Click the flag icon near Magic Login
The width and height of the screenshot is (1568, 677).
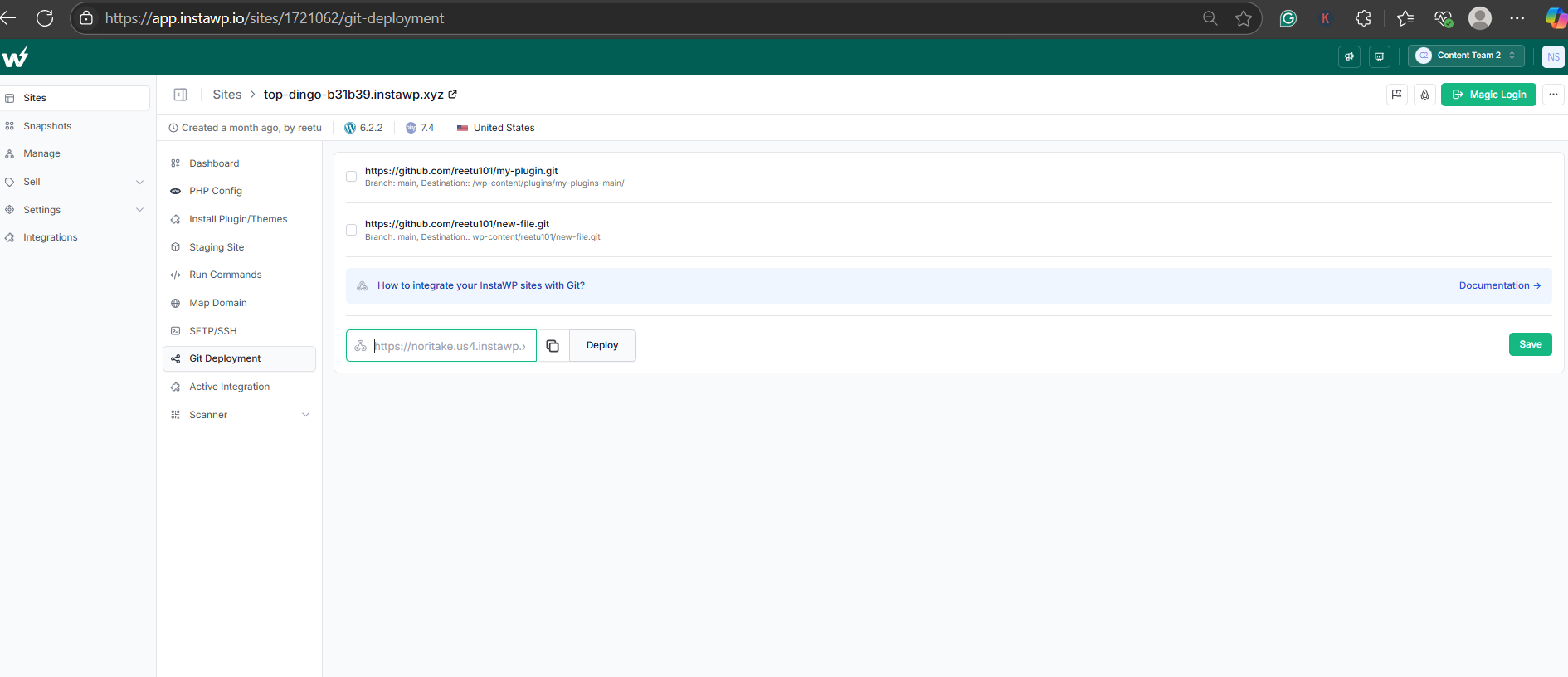click(x=1397, y=95)
